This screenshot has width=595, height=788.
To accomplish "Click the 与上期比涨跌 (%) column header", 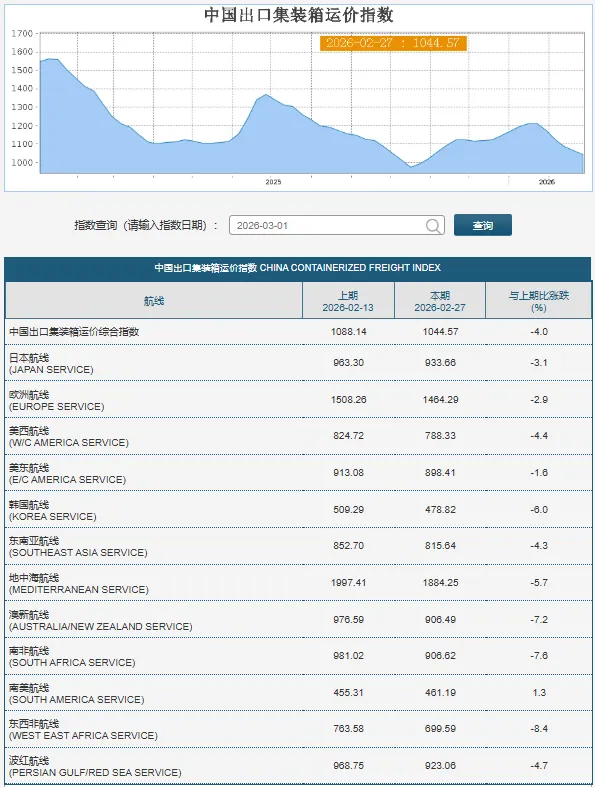I will point(538,301).
